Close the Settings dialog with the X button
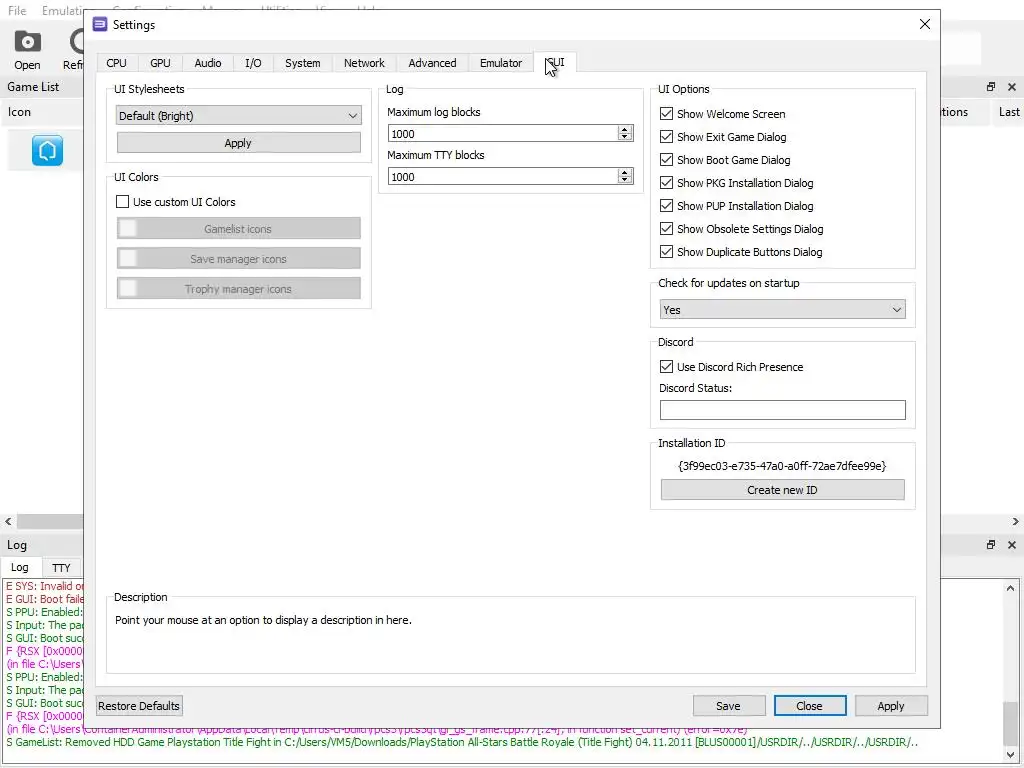 pyautogui.click(x=925, y=24)
